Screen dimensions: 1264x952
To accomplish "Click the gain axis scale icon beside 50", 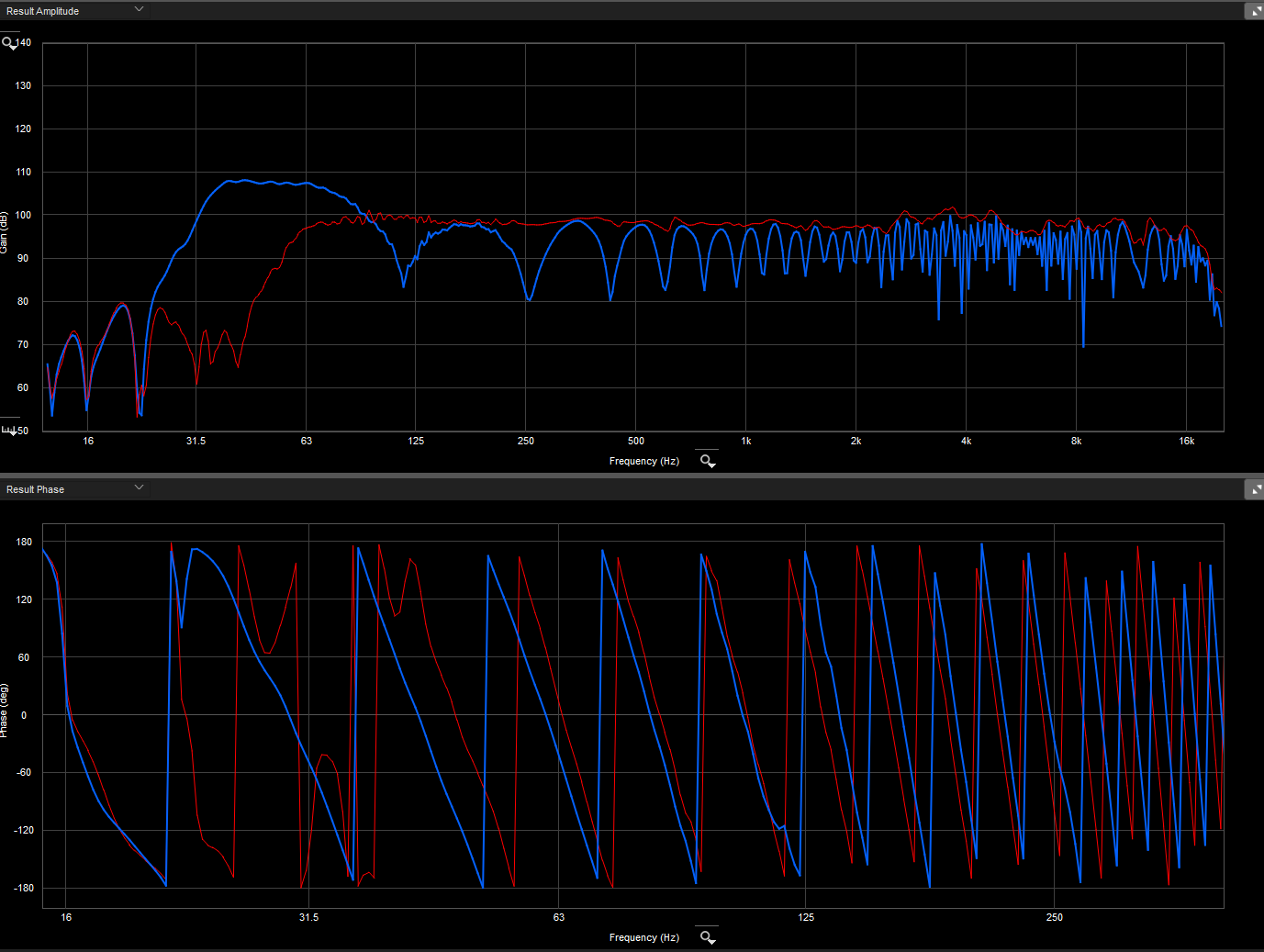I will tap(9, 430).
